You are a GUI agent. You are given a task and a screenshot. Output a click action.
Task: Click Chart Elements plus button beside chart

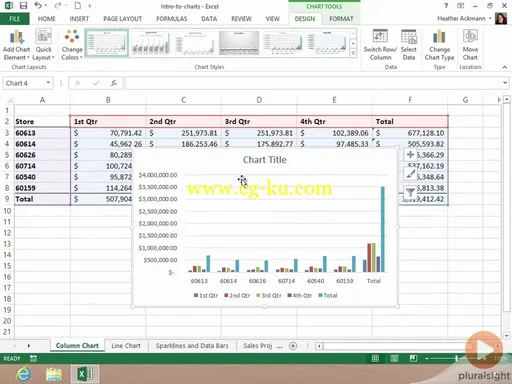410,155
